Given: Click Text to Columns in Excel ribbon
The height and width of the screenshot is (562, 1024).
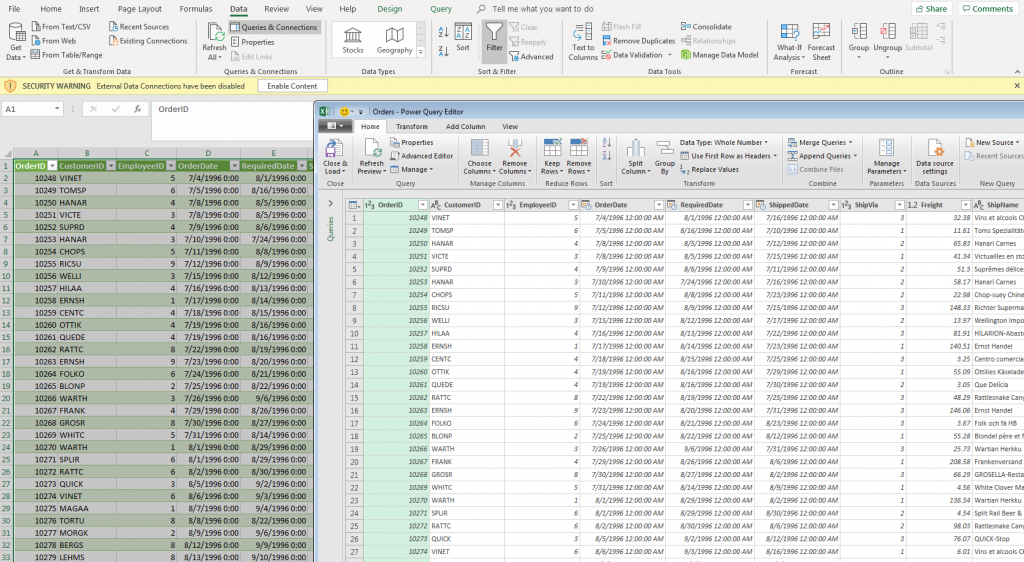Looking at the screenshot, I should (583, 40).
